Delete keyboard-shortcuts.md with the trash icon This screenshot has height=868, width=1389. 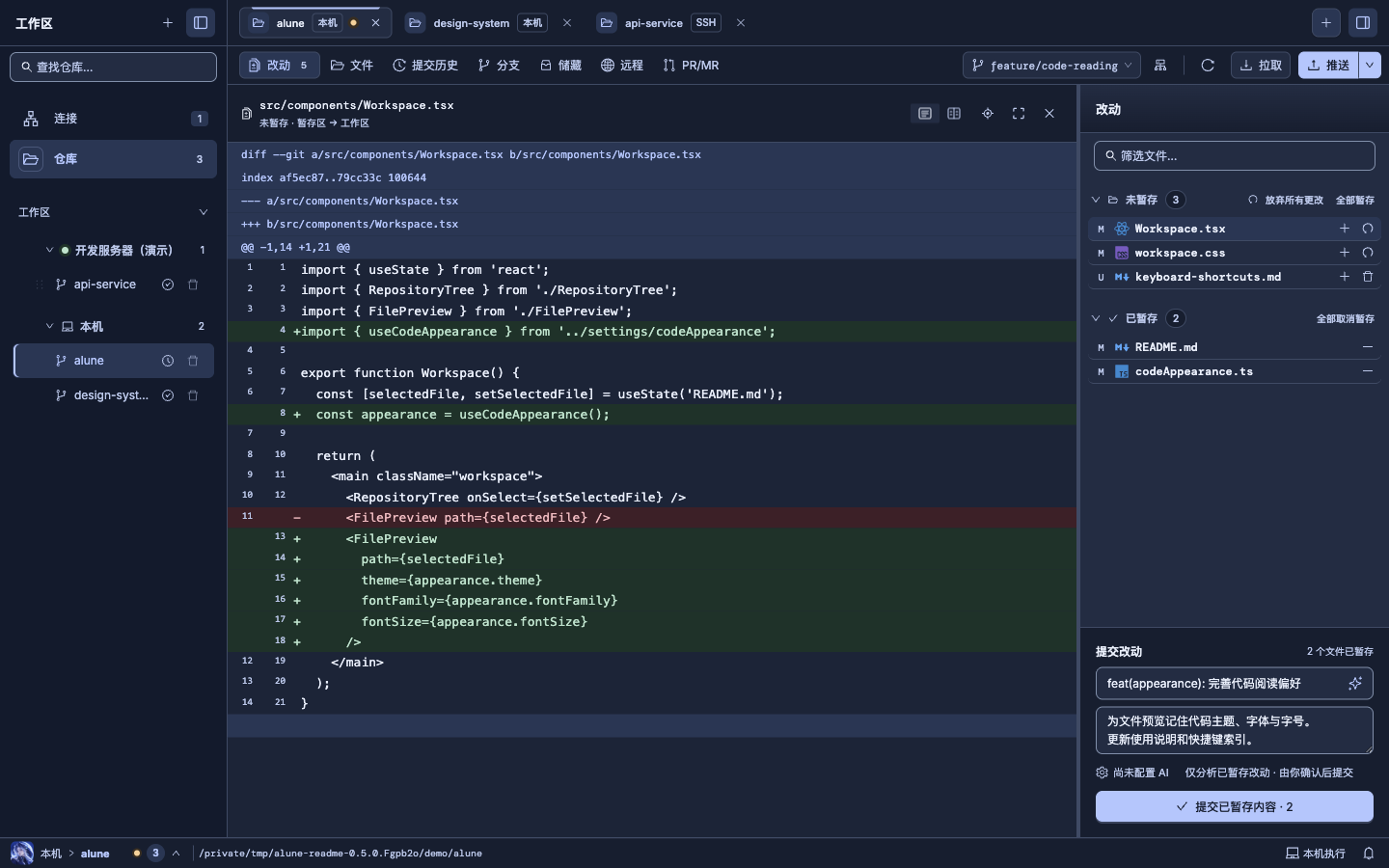click(x=1368, y=277)
